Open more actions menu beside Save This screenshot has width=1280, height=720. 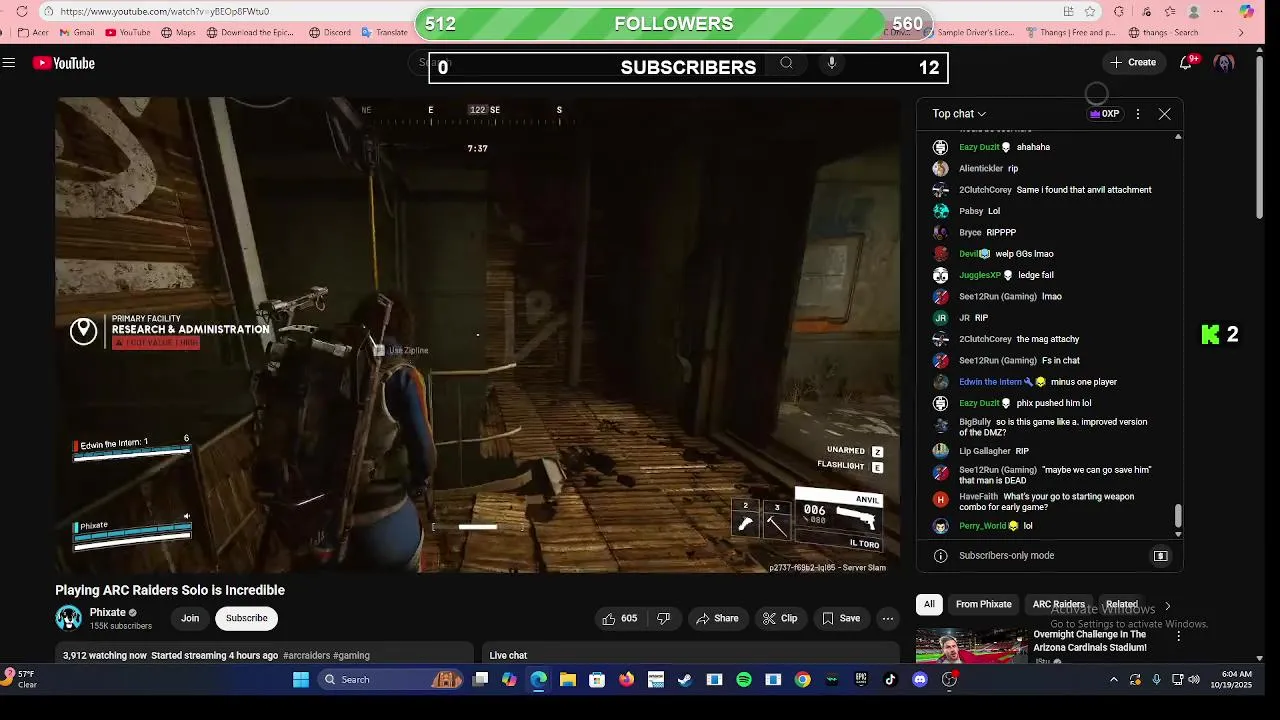tap(887, 618)
